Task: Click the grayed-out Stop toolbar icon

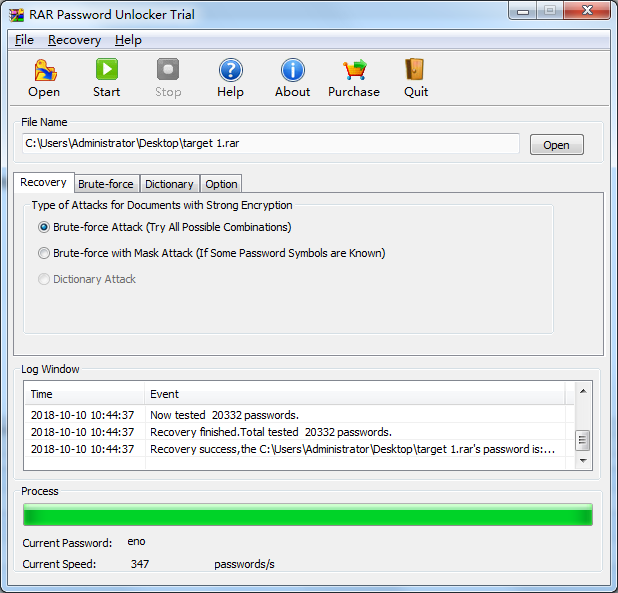Action: tap(168, 69)
